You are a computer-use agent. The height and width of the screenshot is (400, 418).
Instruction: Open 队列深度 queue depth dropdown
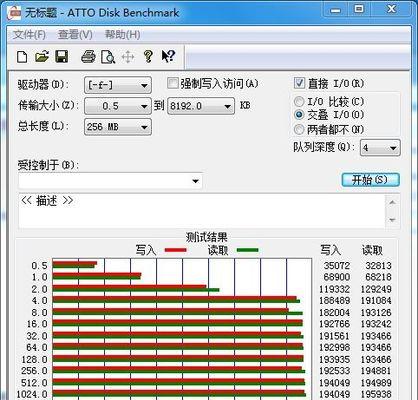tap(380, 147)
